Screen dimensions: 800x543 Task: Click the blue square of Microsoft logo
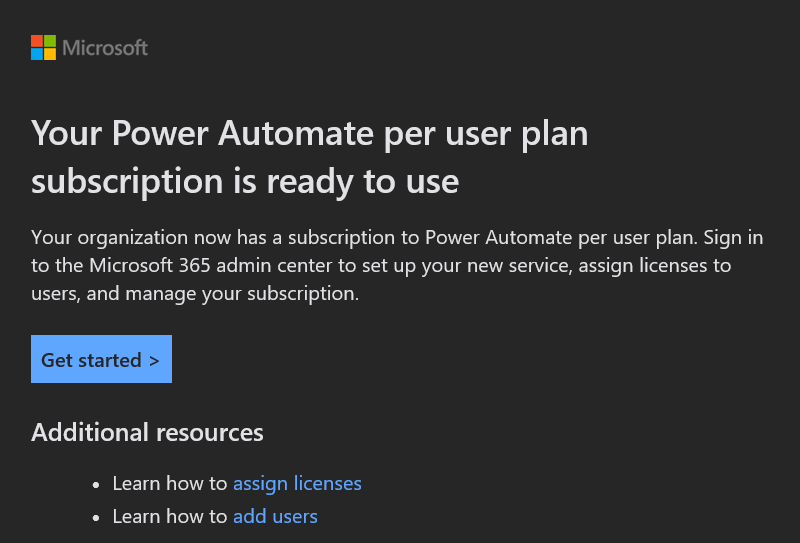(37, 54)
